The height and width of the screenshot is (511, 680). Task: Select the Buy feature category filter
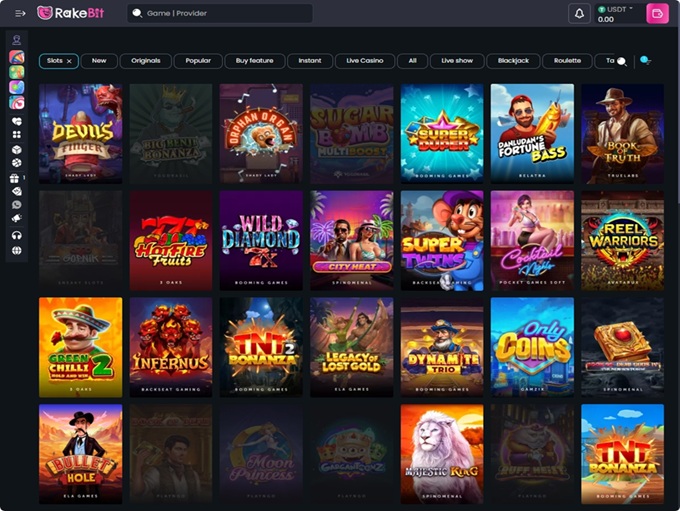(255, 61)
